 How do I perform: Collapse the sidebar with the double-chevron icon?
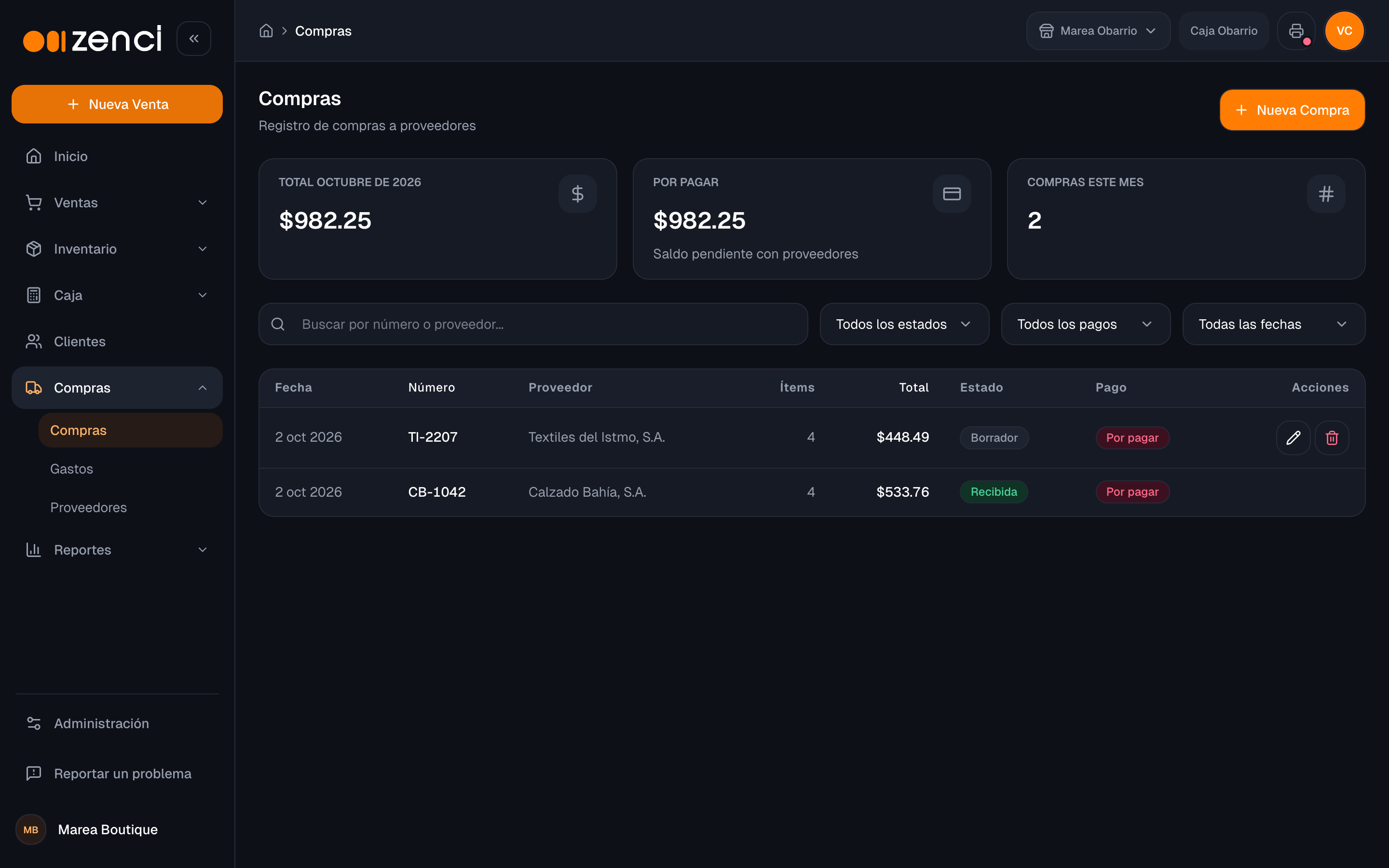(193, 39)
